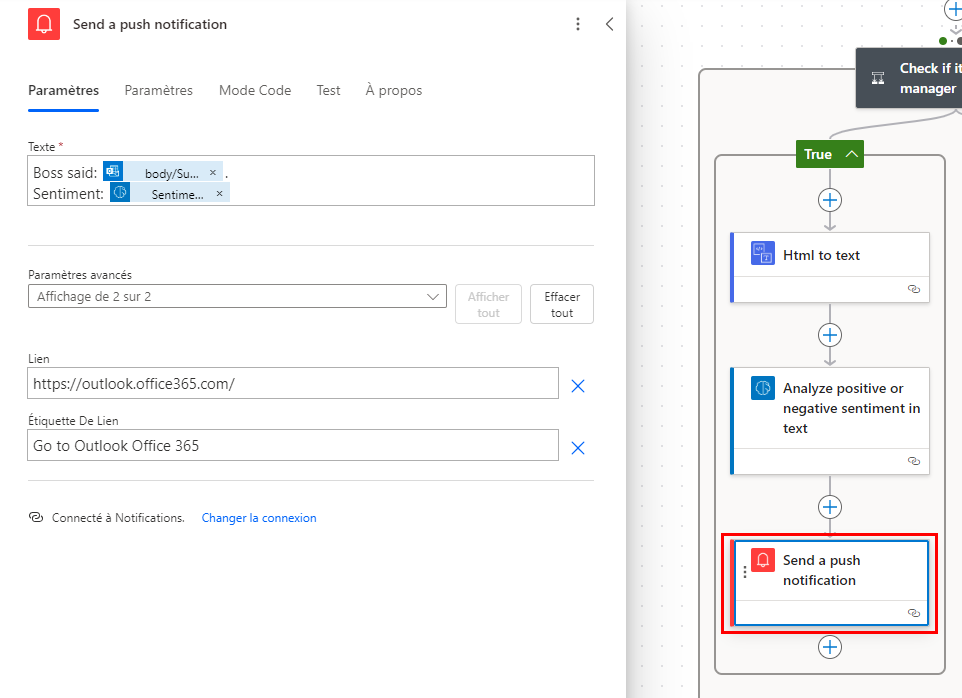Click the sentiment analysis brain icon on card
This screenshot has height=698, width=962.
763,388
